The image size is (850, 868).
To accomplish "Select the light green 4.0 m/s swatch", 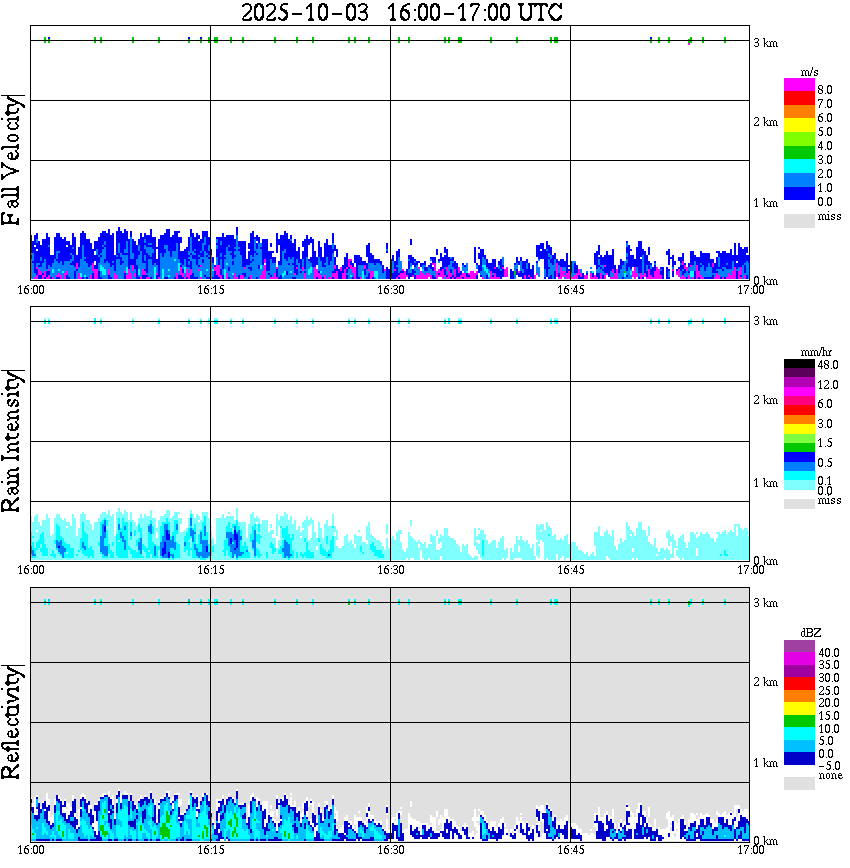I will (x=799, y=140).
